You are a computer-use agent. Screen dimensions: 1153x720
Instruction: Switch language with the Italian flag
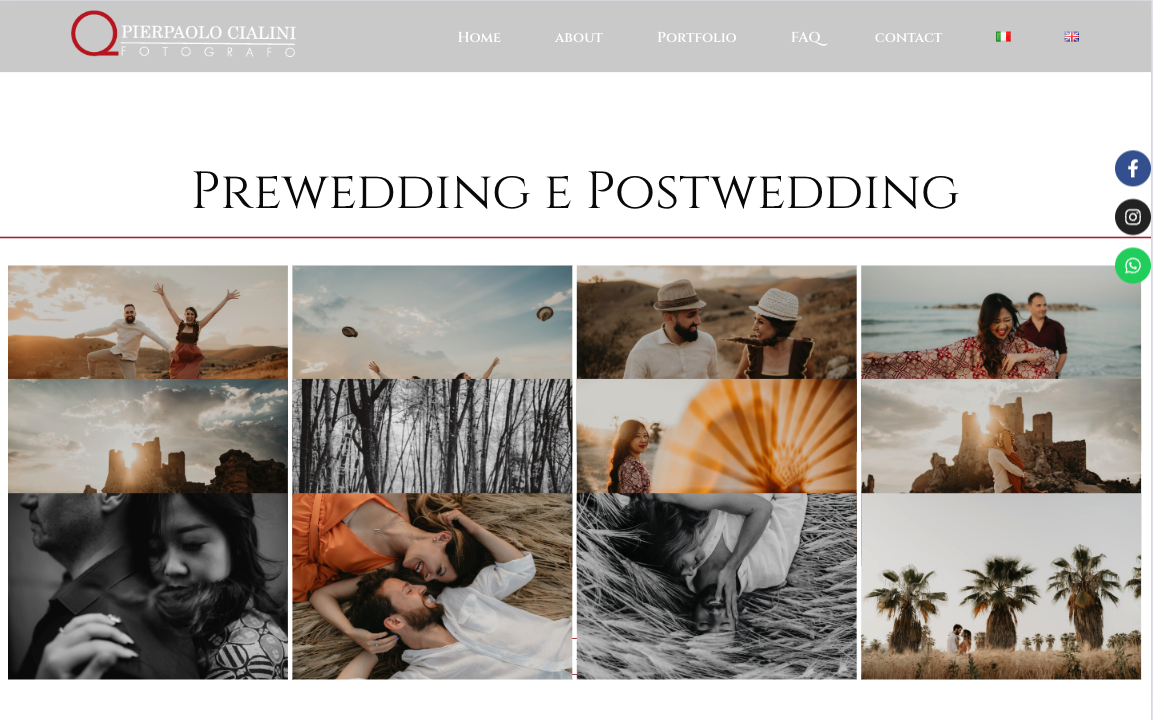click(x=1003, y=37)
